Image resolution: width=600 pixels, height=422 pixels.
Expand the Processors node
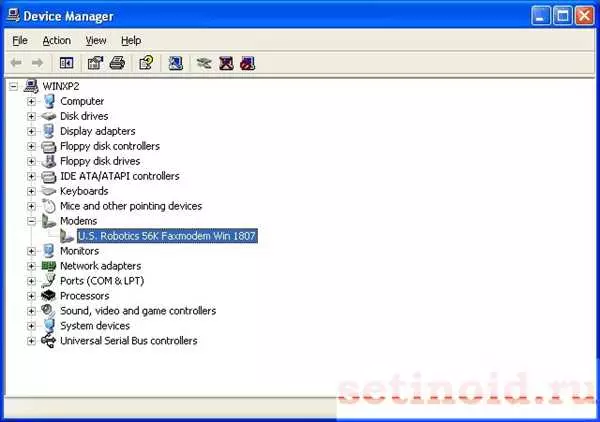(31, 296)
